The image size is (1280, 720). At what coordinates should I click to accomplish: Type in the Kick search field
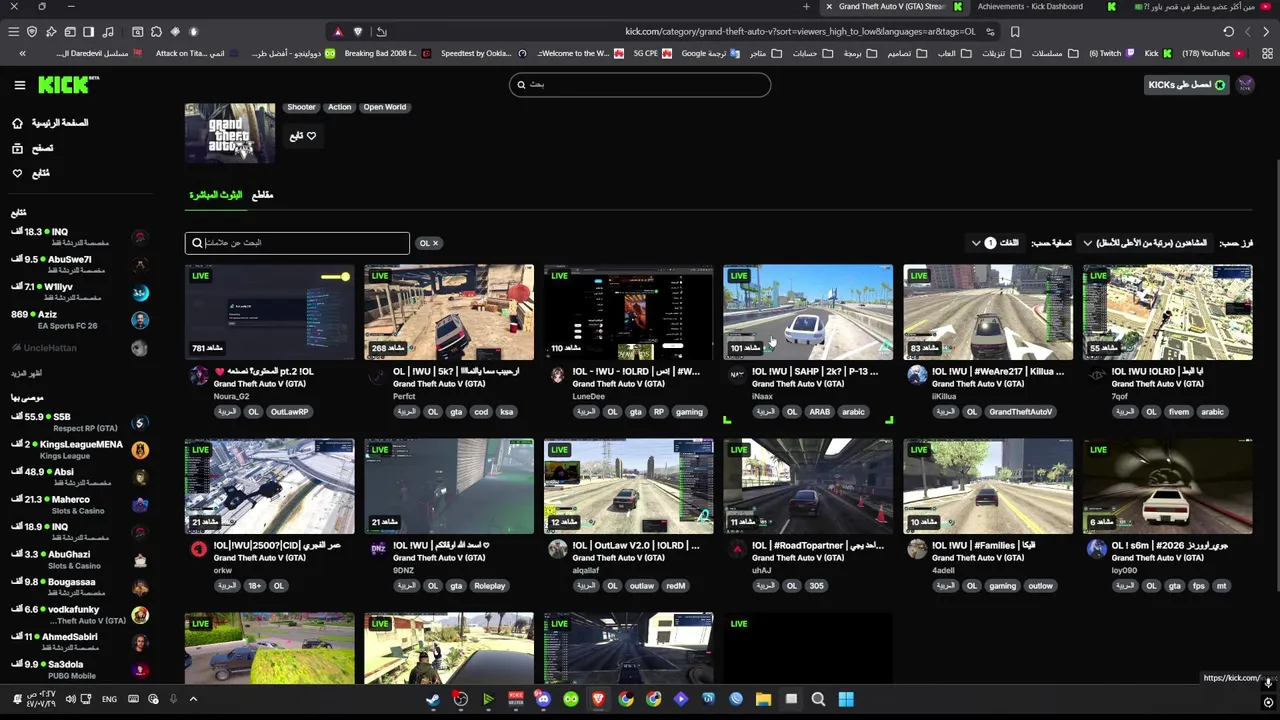pyautogui.click(x=640, y=85)
